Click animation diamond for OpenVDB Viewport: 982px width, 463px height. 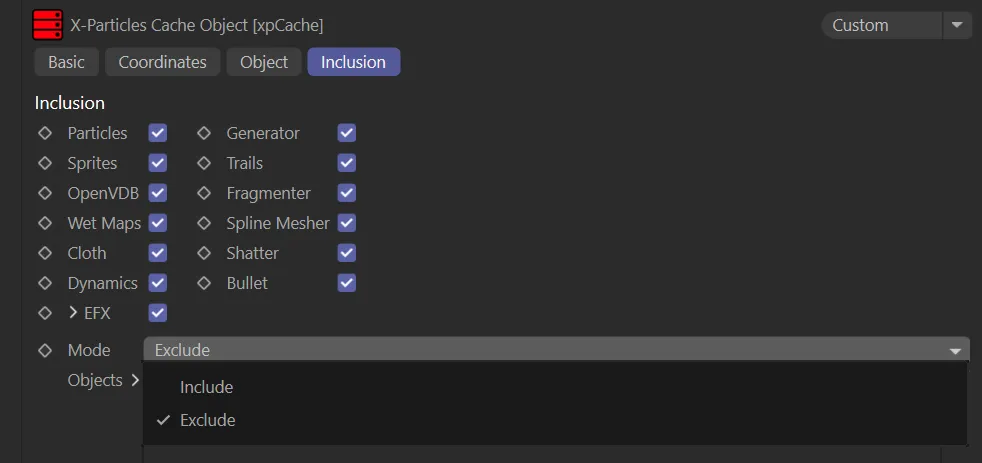(45, 193)
